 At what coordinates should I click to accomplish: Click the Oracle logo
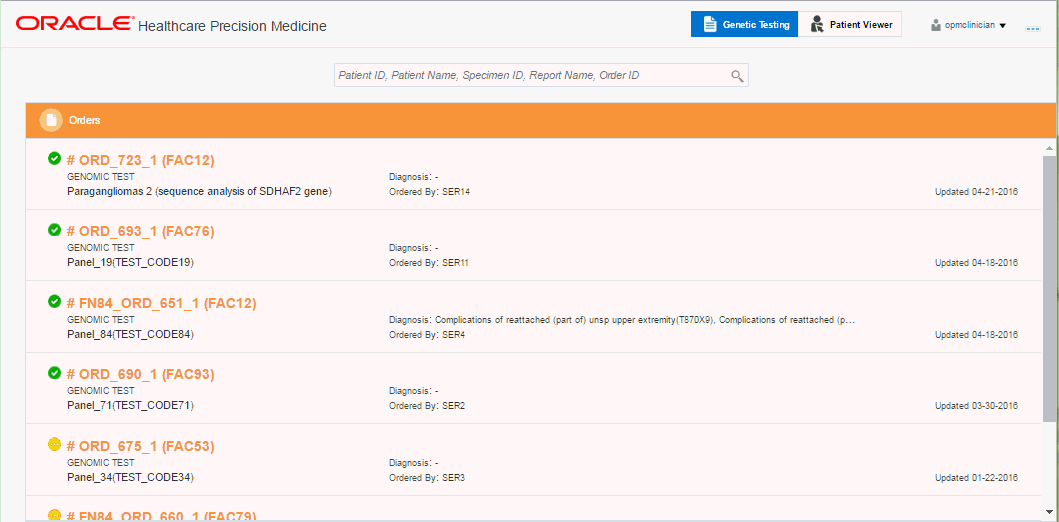pyautogui.click(x=74, y=24)
